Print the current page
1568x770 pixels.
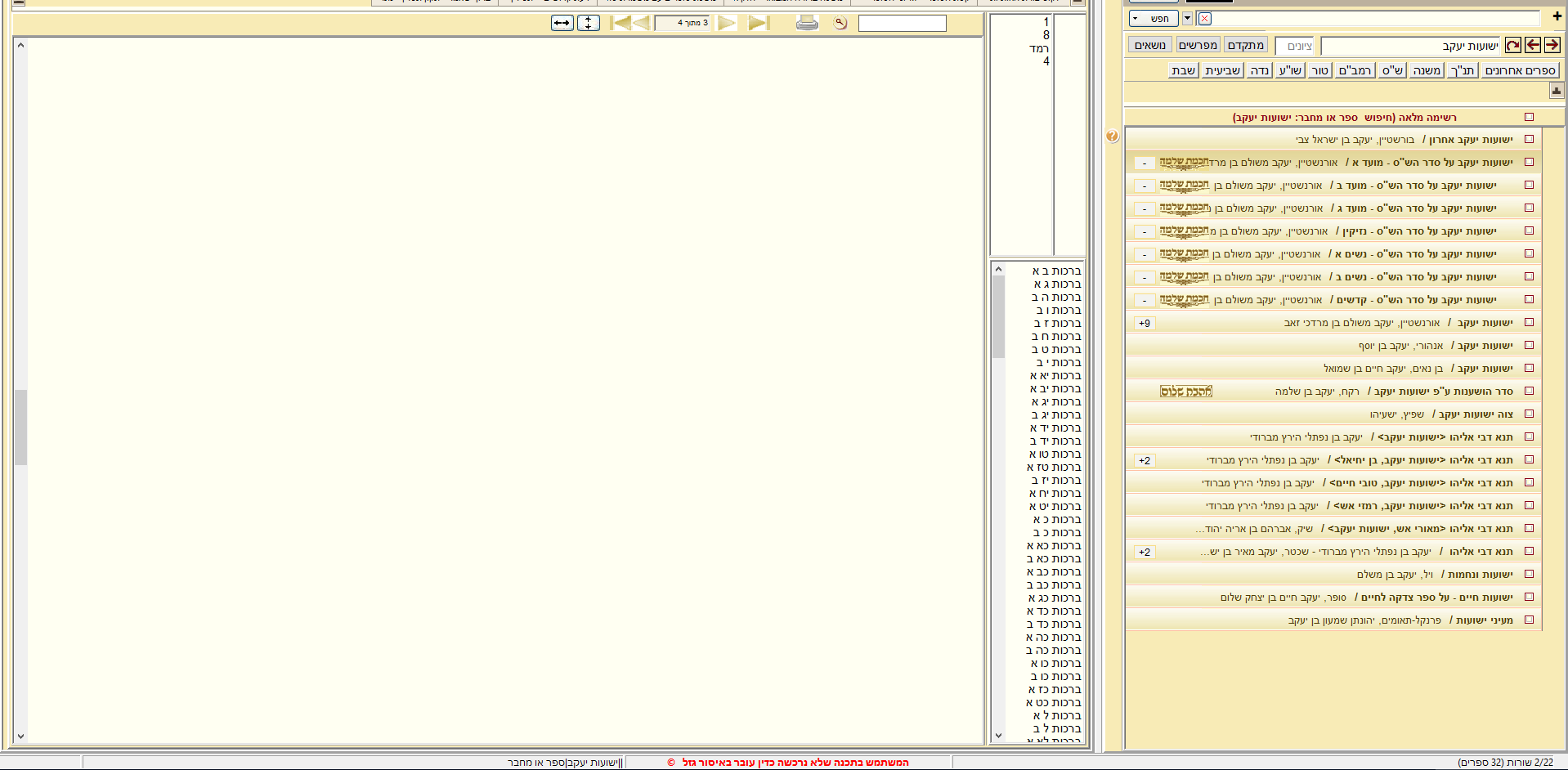807,23
